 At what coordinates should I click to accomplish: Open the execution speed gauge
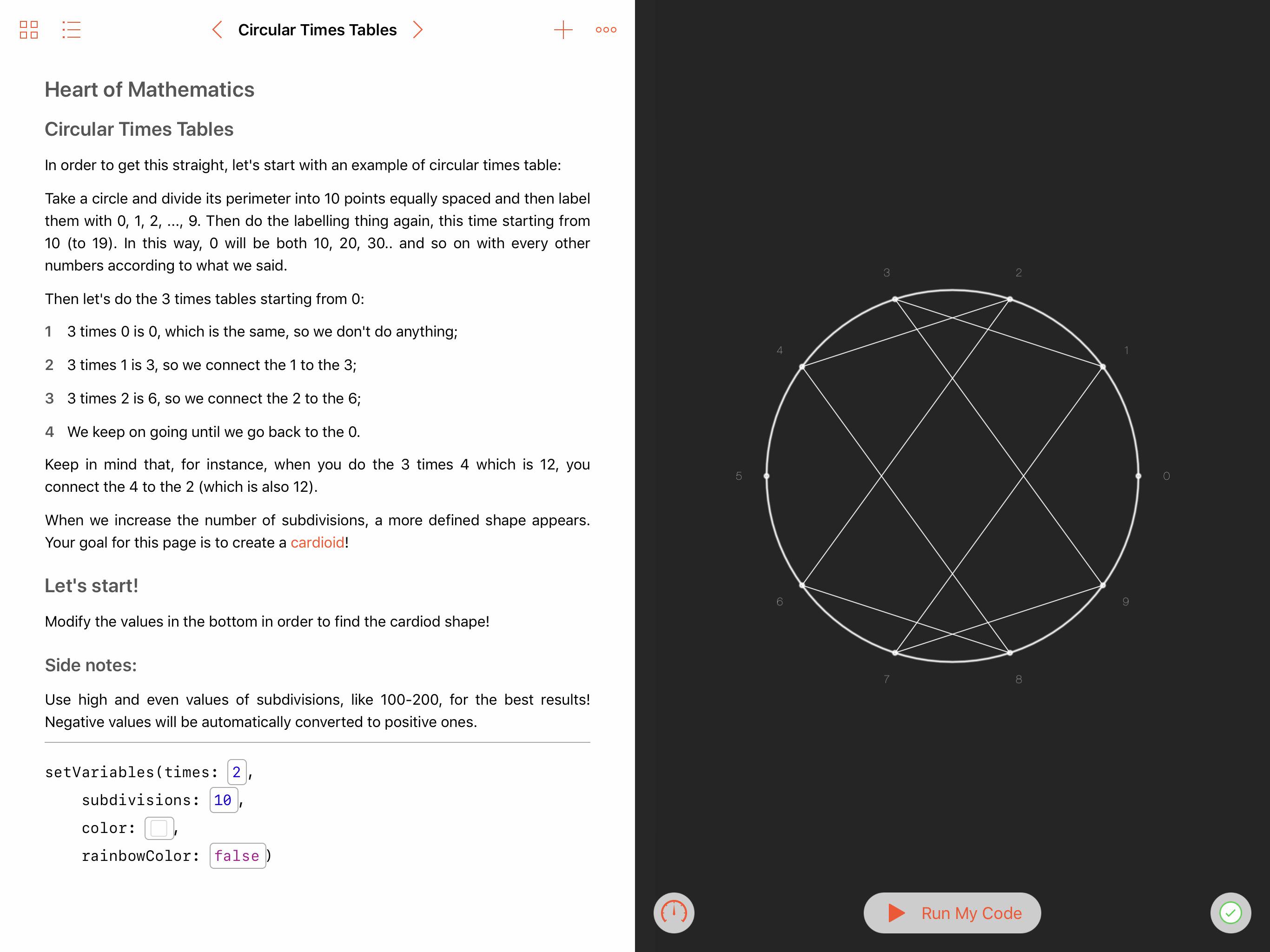coord(674,912)
